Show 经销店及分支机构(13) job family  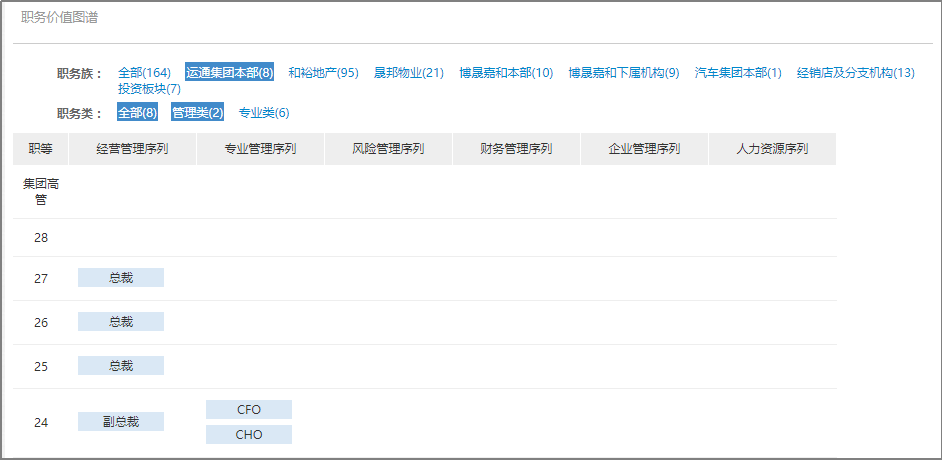coord(855,73)
